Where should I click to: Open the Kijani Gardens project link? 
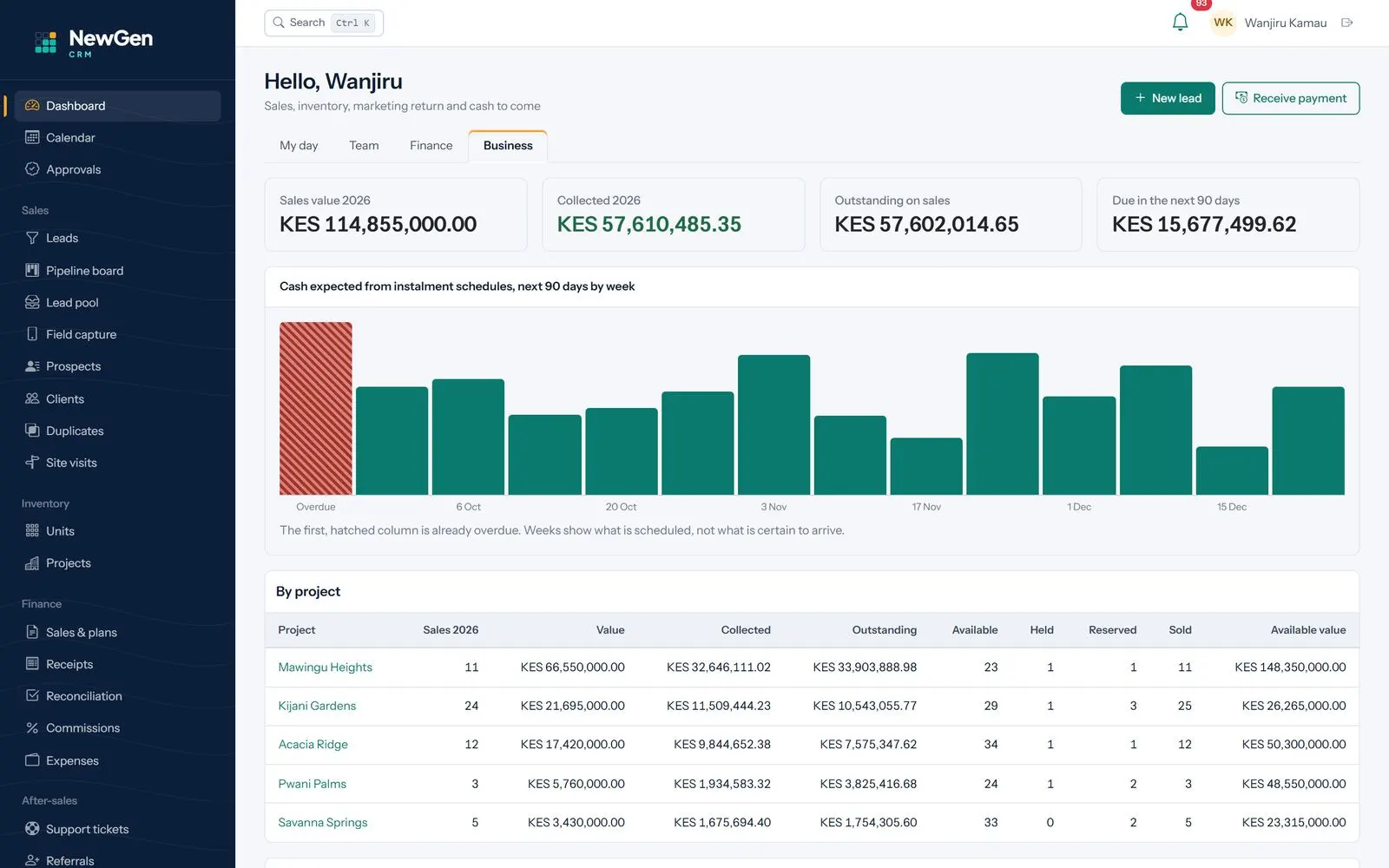click(317, 706)
